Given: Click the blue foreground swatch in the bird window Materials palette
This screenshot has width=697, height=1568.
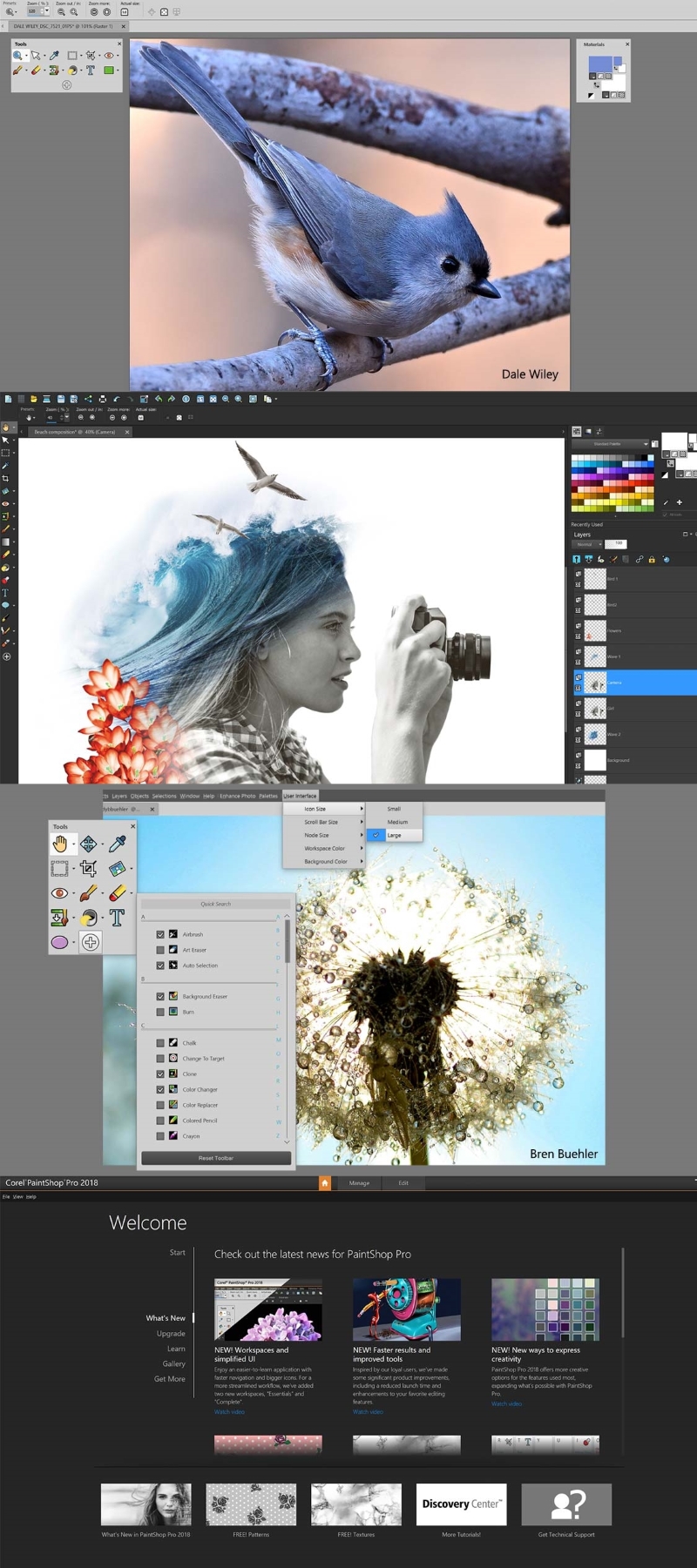Looking at the screenshot, I should click(601, 64).
